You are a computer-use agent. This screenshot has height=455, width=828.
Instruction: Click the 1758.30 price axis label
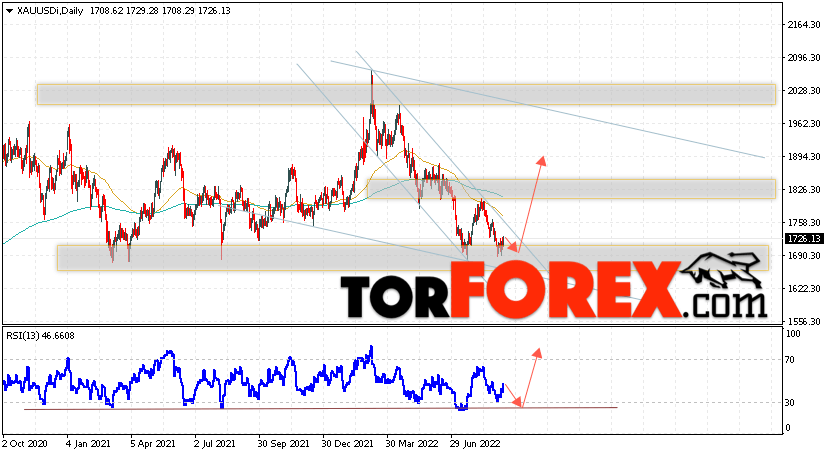click(x=804, y=223)
